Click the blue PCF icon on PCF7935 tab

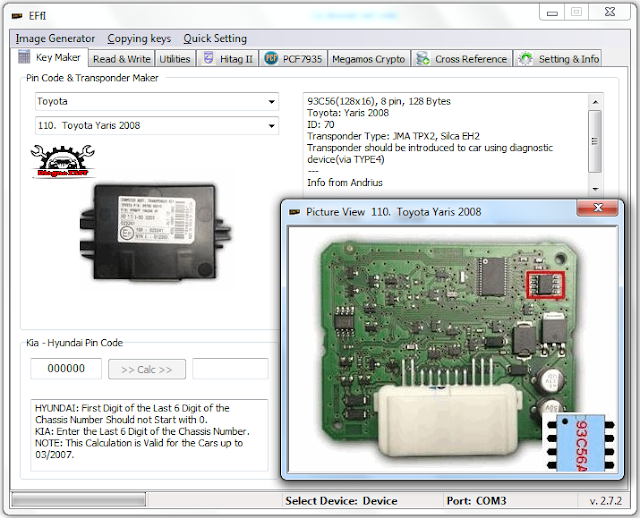tap(271, 58)
